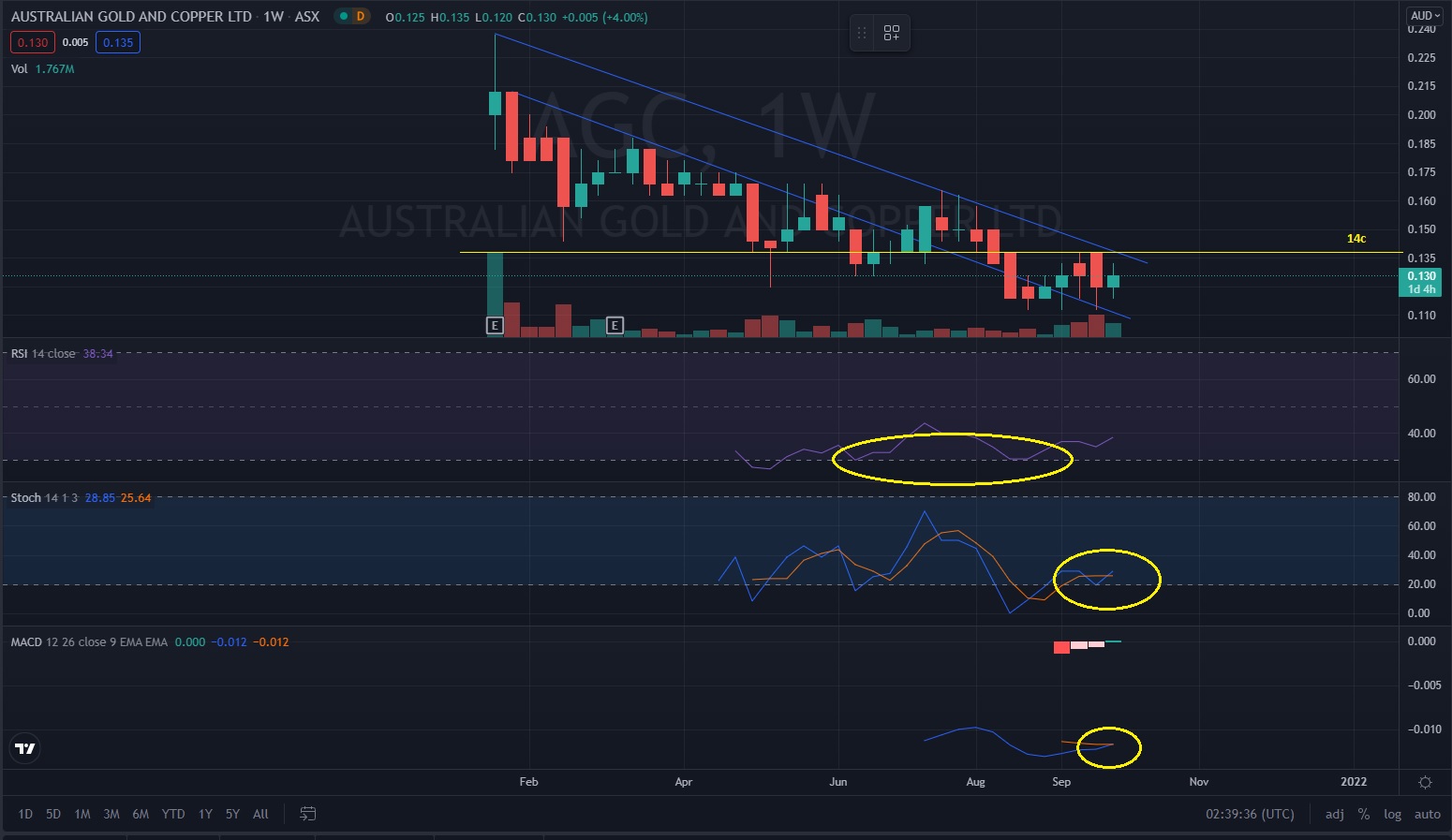Click the tallest first volume bar

[495, 295]
